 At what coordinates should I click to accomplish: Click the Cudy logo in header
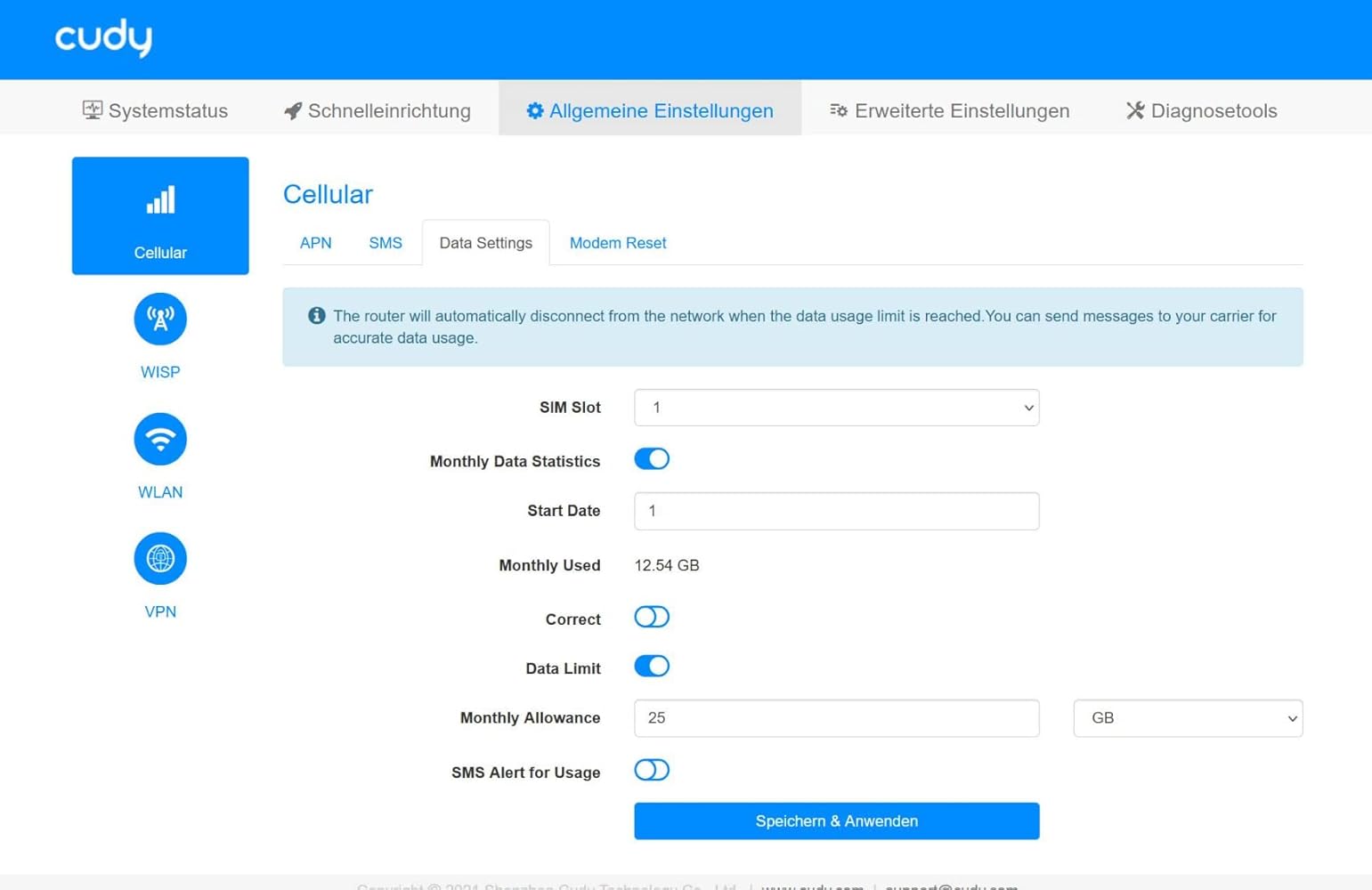click(x=103, y=38)
